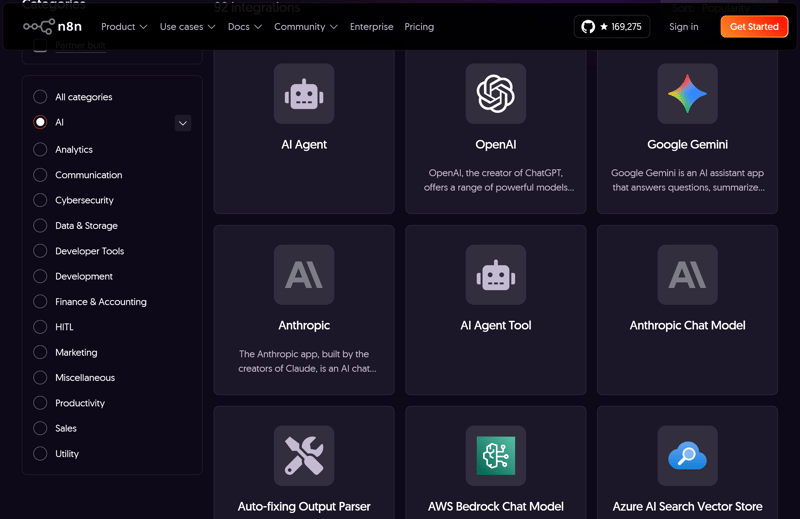Open the Google Gemini integration icon
This screenshot has width=800, height=519.
click(x=687, y=94)
